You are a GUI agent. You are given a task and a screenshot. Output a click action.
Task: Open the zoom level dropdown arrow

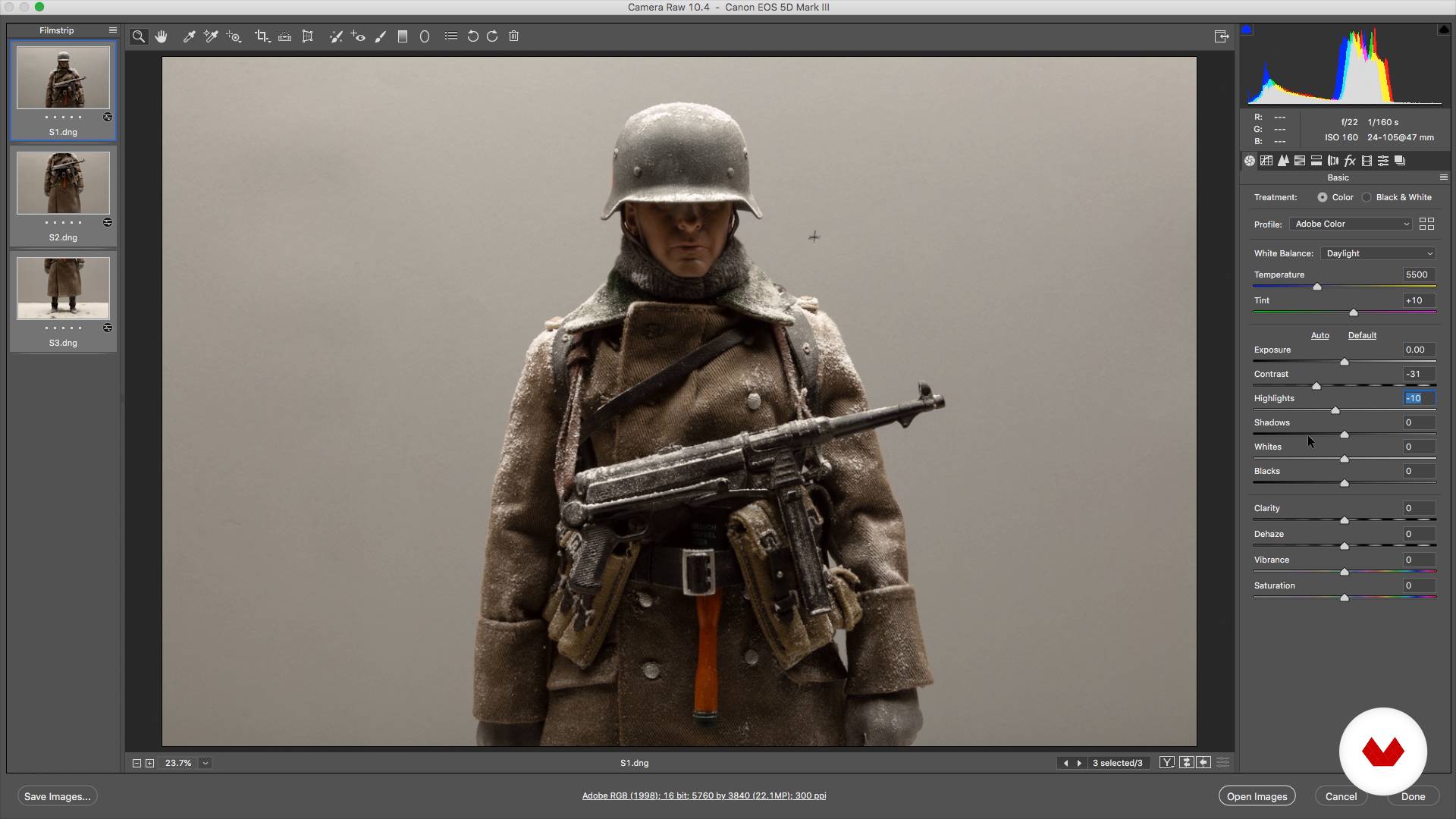pos(205,764)
